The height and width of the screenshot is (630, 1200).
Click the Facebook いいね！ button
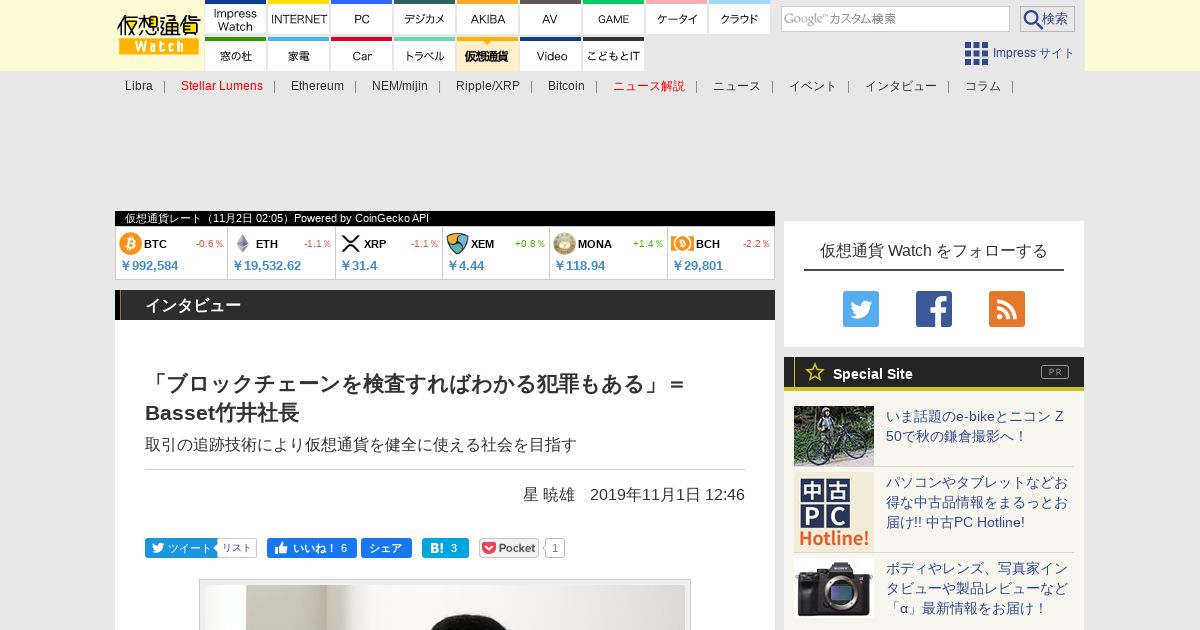pyautogui.click(x=312, y=548)
